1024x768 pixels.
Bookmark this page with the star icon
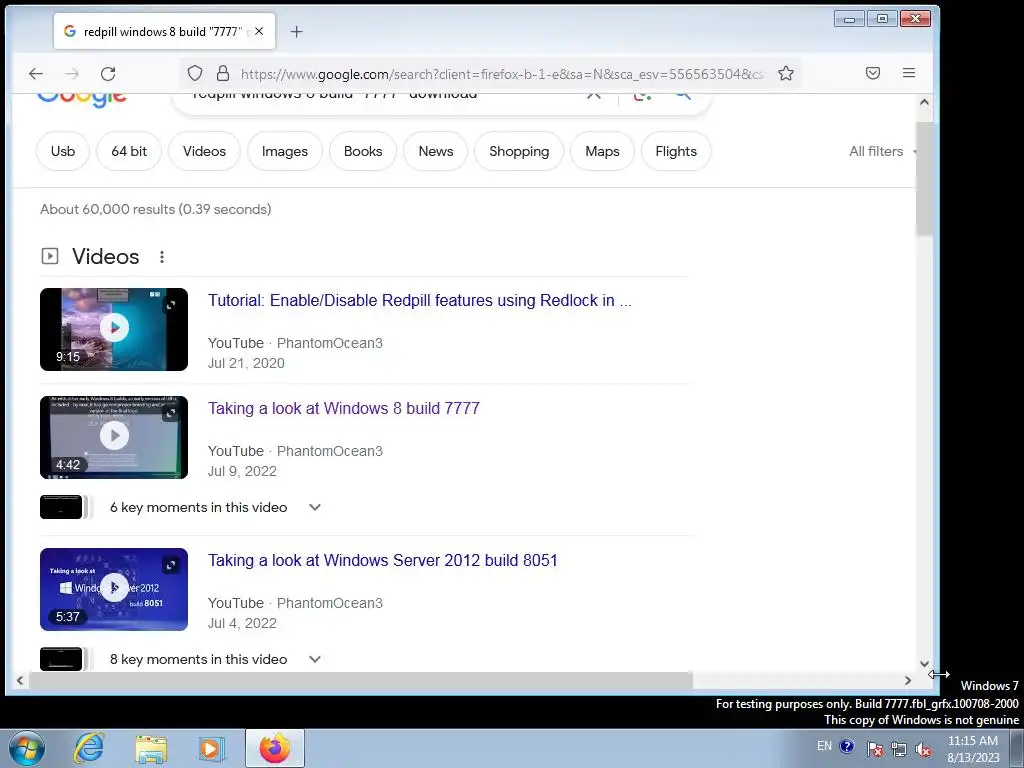[786, 73]
